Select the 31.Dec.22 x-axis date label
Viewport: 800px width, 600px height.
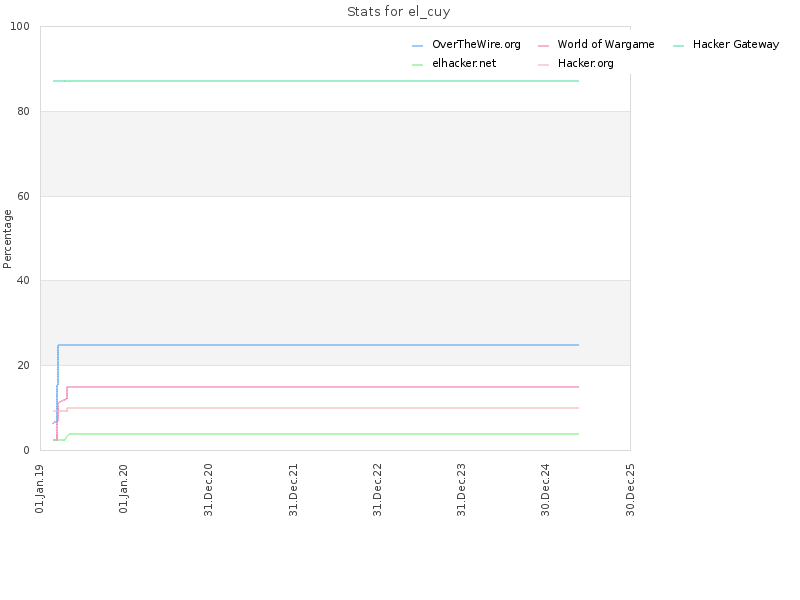tap(377, 489)
